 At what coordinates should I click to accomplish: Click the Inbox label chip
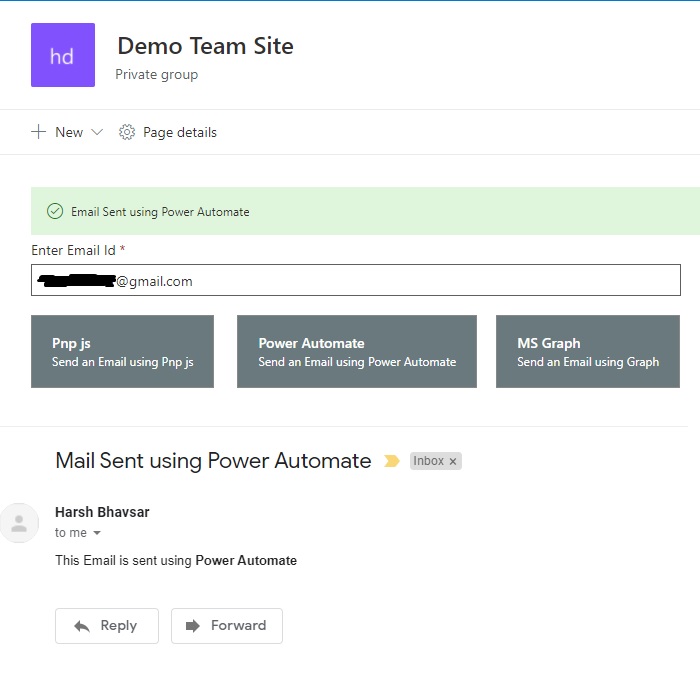tap(436, 461)
